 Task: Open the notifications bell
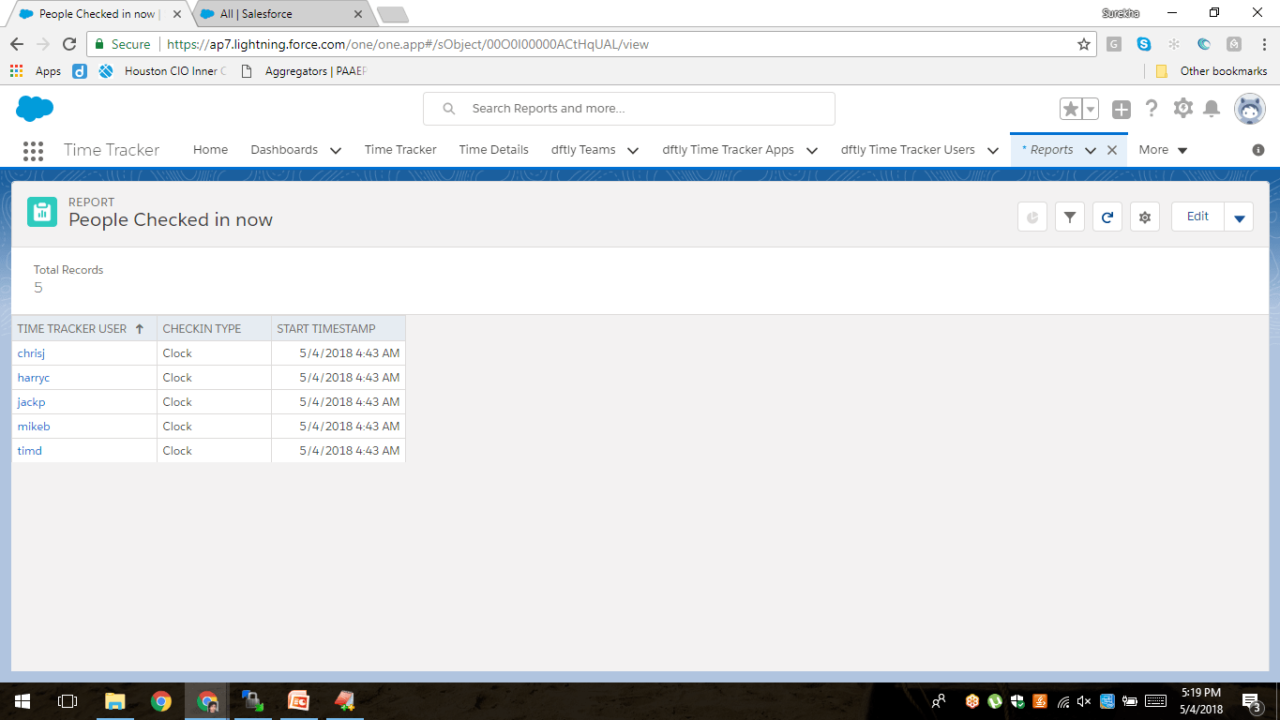1211,109
